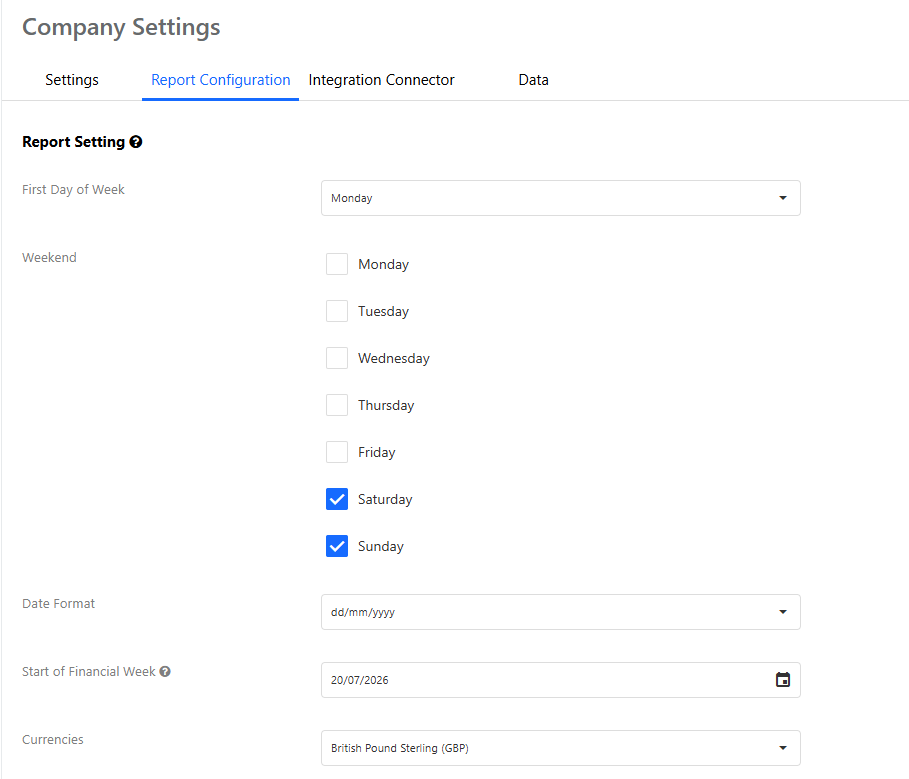Check the Friday weekend checkbox
Viewport: 909px width, 779px height.
coord(337,452)
